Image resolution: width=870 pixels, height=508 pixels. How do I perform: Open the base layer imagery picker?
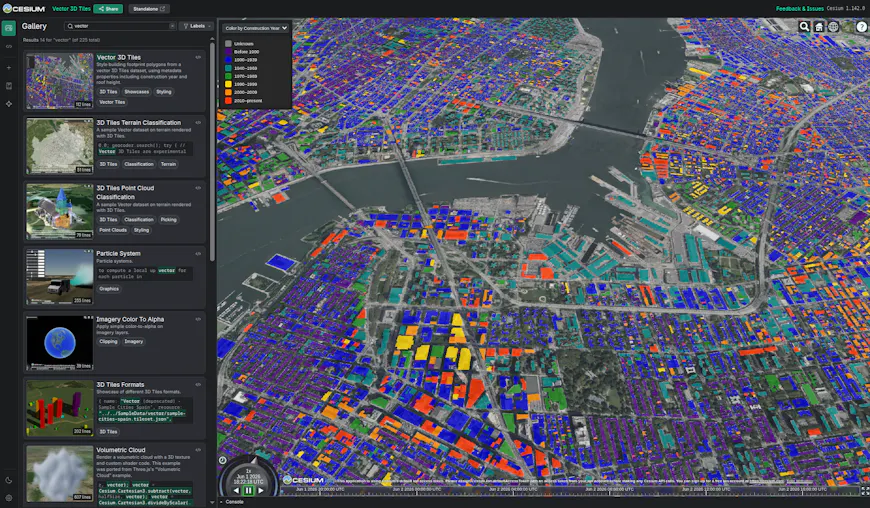tap(847, 27)
